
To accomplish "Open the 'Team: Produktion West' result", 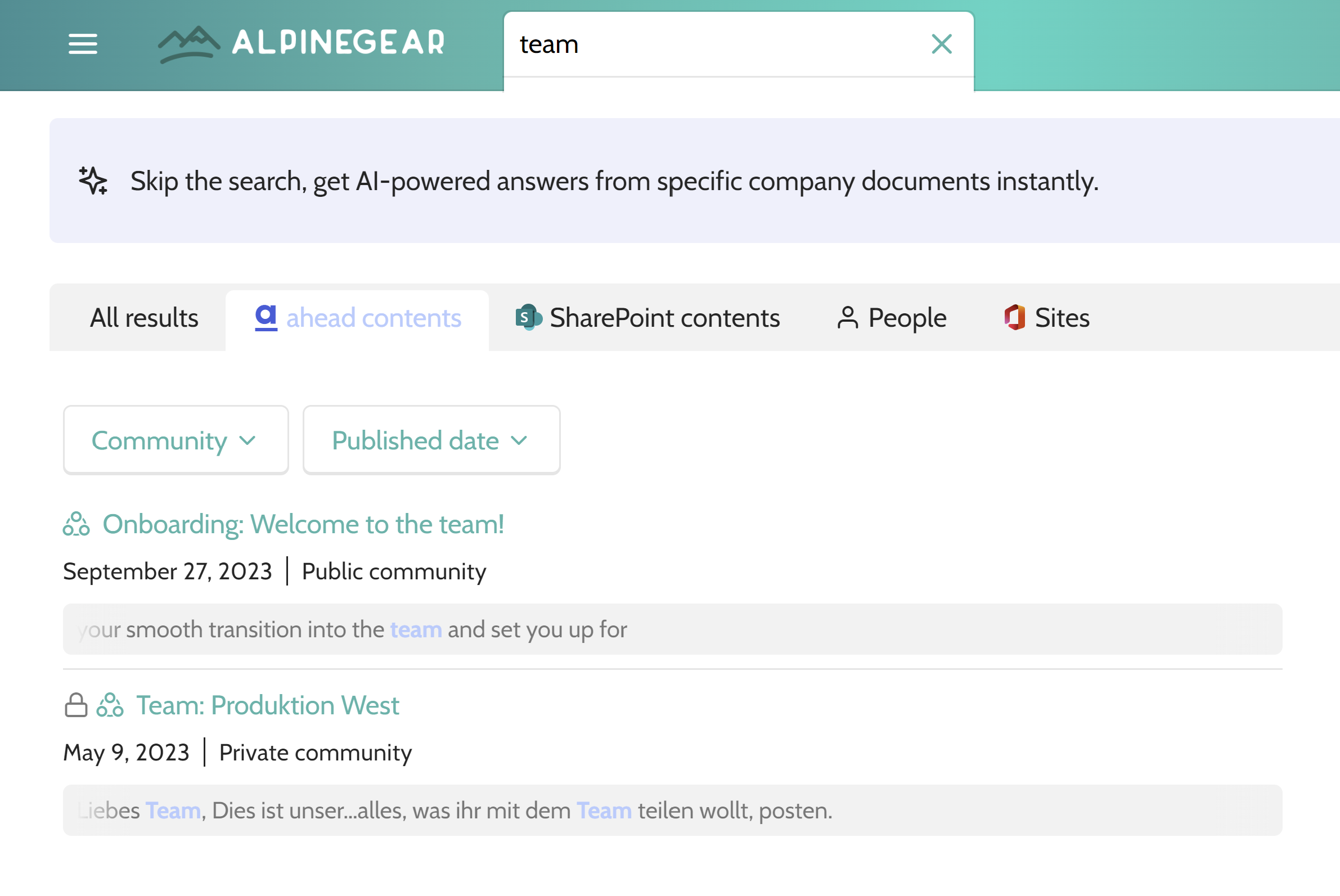I will 266,705.
